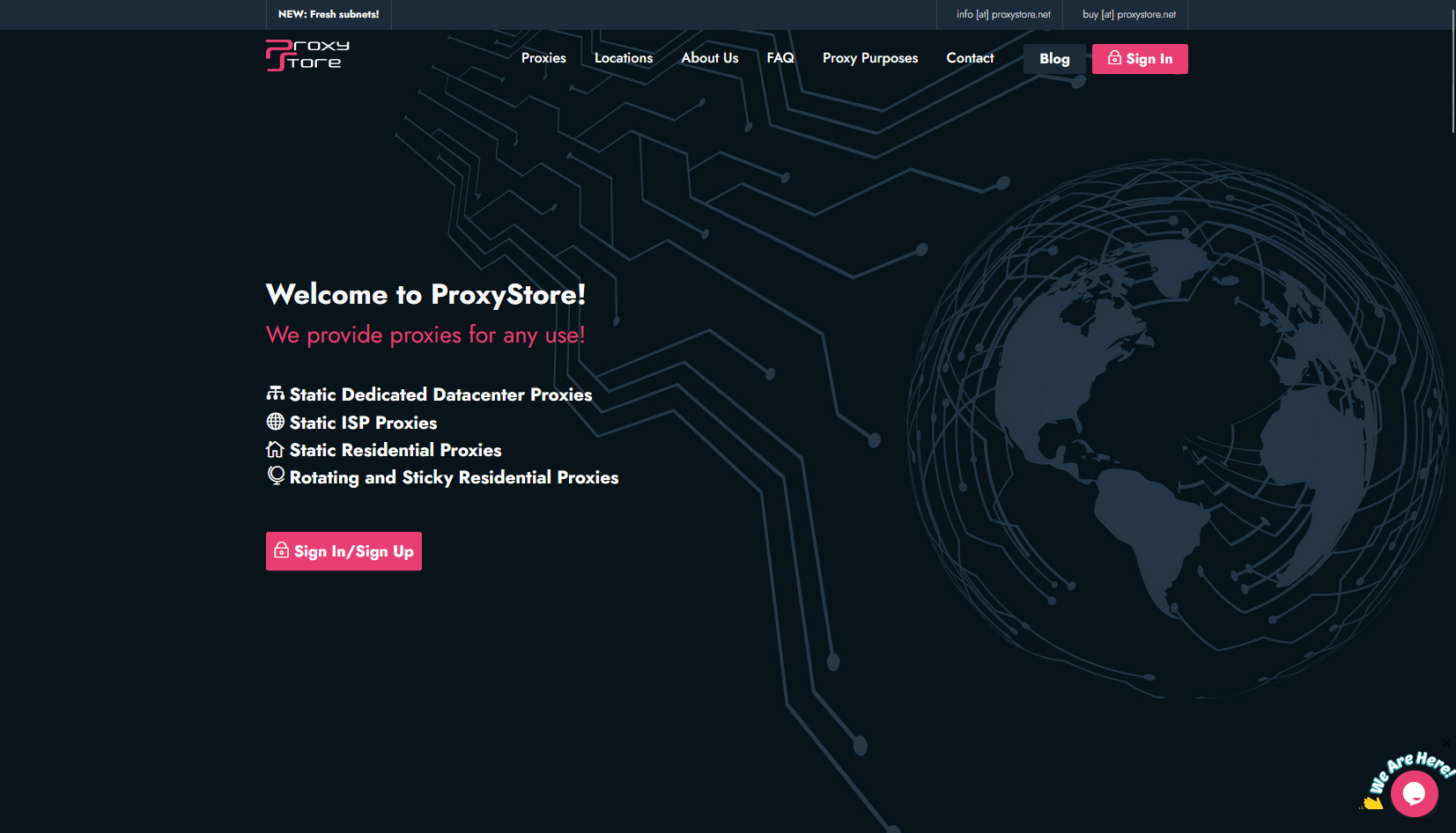Open the Proxies menu
This screenshot has height=833, width=1456.
(543, 58)
